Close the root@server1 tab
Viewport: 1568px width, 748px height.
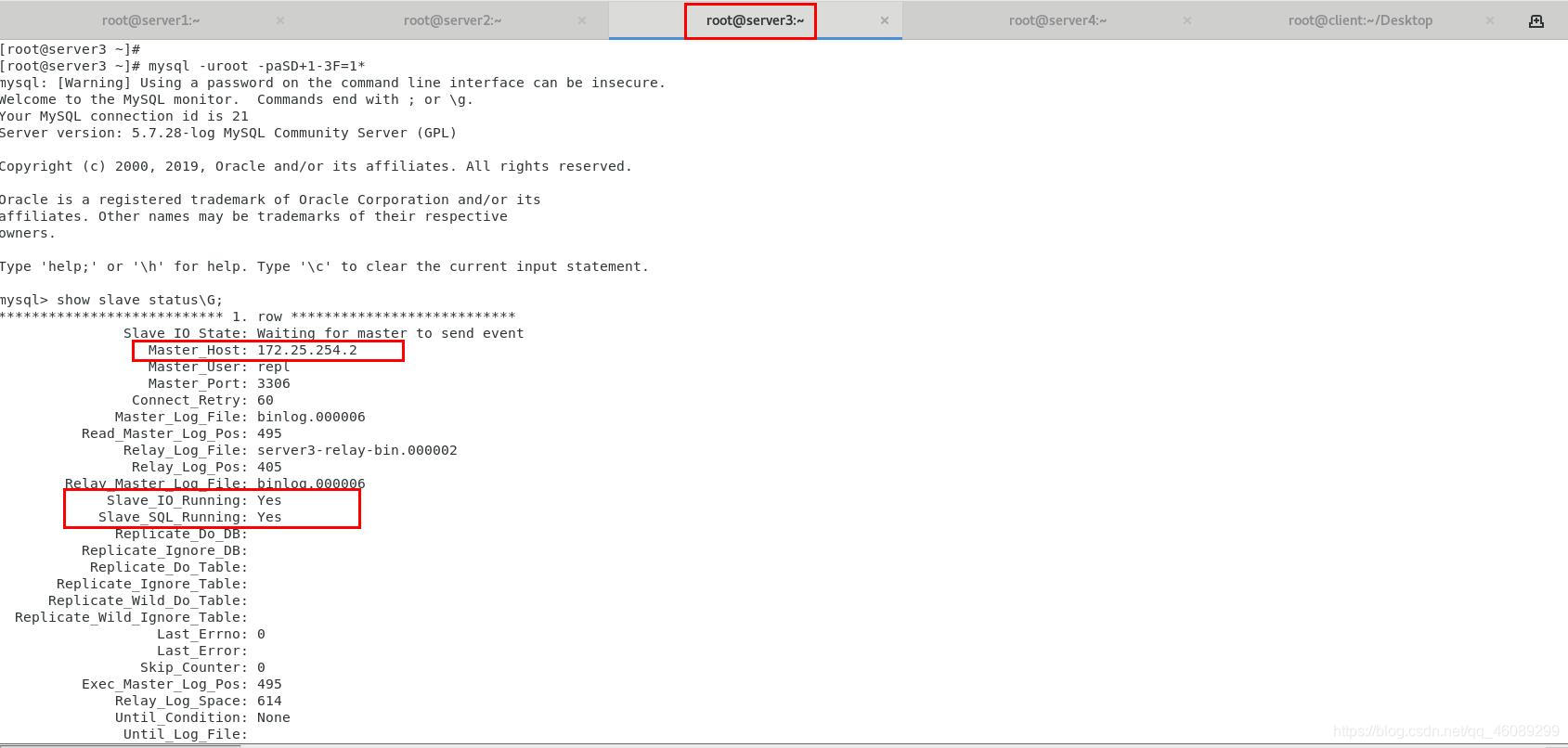[x=280, y=20]
